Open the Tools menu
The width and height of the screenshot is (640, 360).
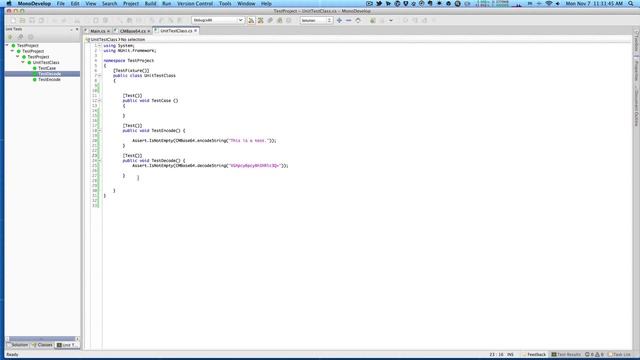click(225, 4)
